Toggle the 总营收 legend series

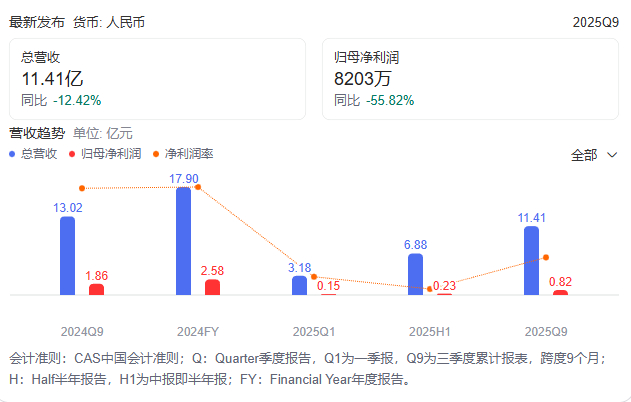pyautogui.click(x=33, y=154)
